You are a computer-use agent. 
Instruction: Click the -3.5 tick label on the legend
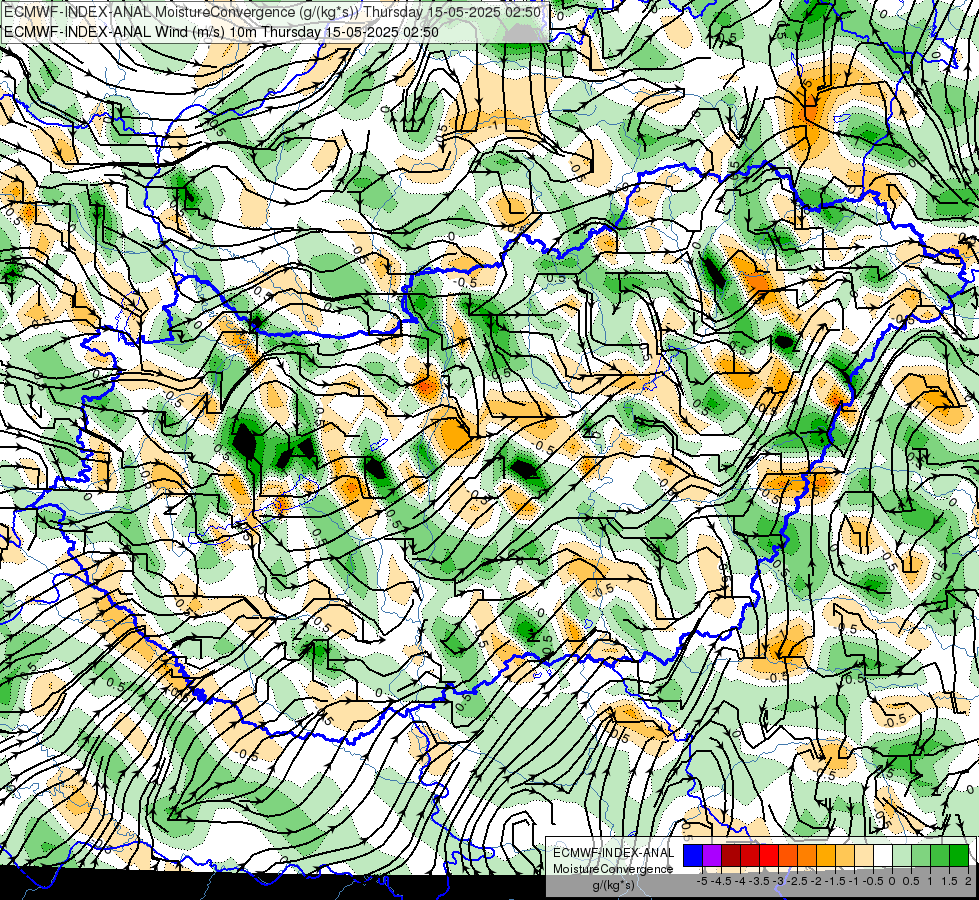tap(759, 881)
